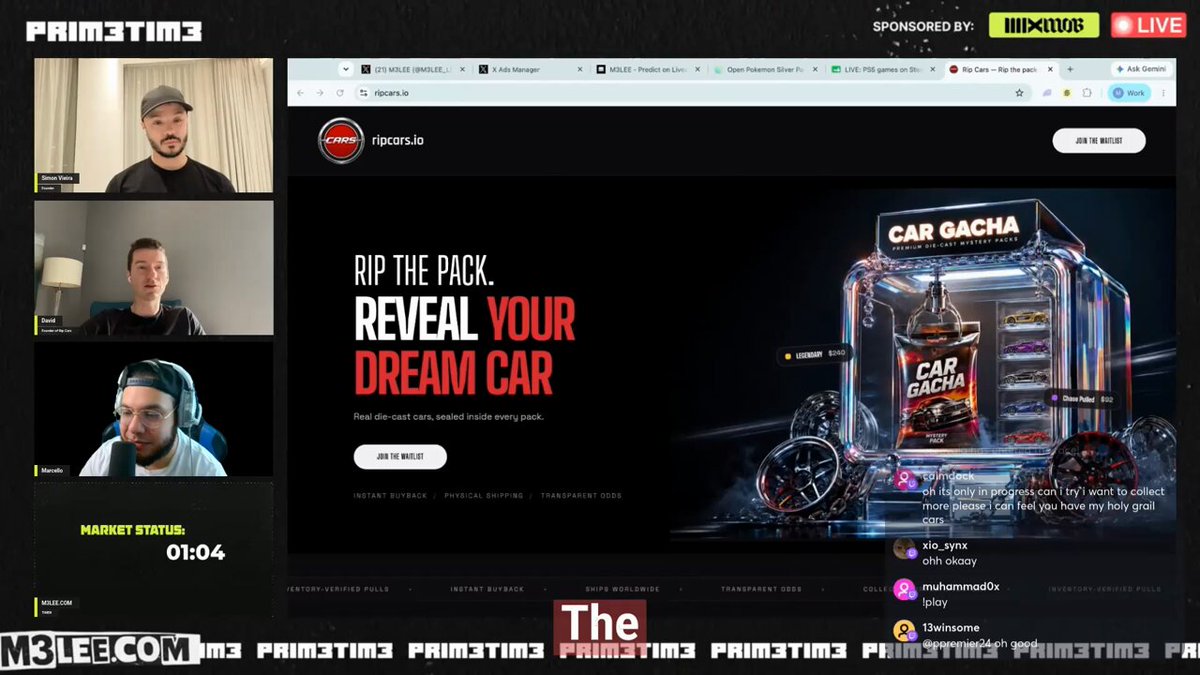Click the Market Status timer 01:04

click(x=195, y=552)
